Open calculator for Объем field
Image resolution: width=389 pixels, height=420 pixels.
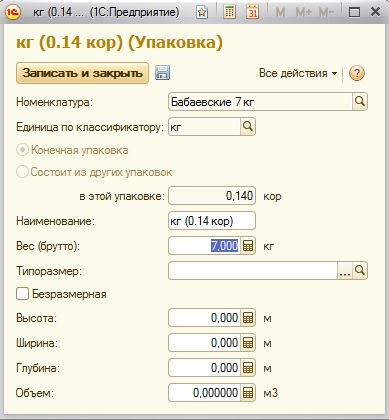pyautogui.click(x=248, y=393)
